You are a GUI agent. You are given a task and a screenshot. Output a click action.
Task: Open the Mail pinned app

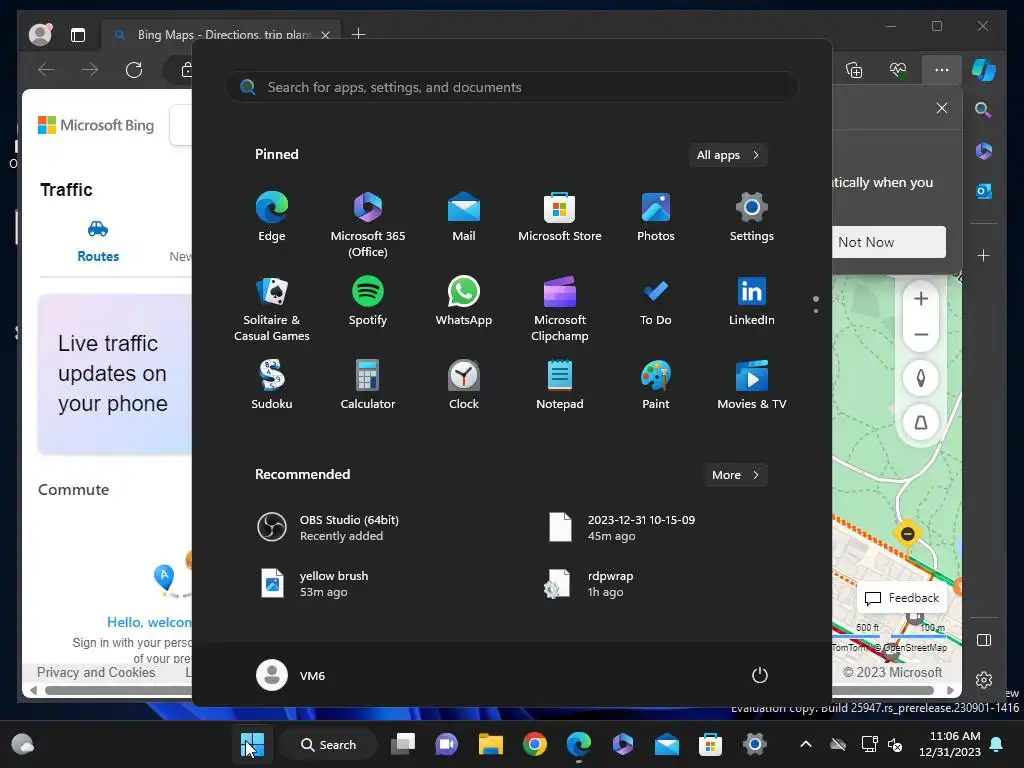click(464, 217)
